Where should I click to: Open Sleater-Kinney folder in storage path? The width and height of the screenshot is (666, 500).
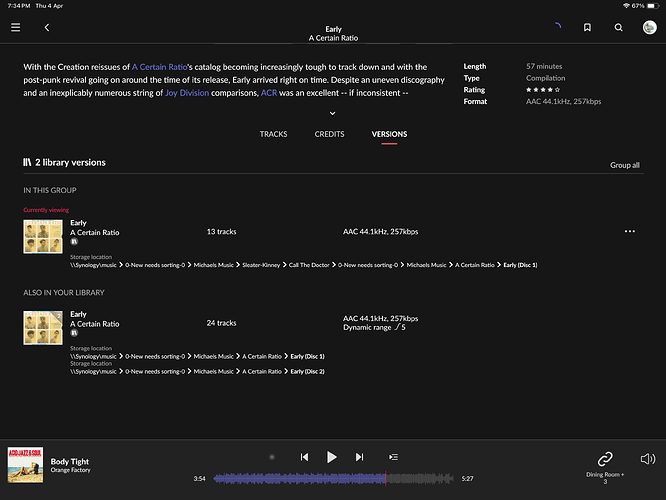point(261,265)
